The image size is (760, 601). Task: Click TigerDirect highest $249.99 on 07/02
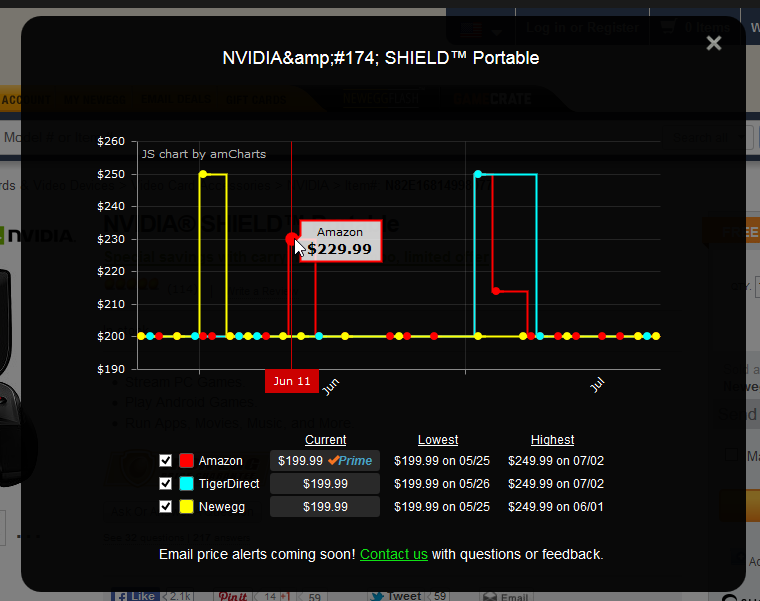[x=556, y=484]
